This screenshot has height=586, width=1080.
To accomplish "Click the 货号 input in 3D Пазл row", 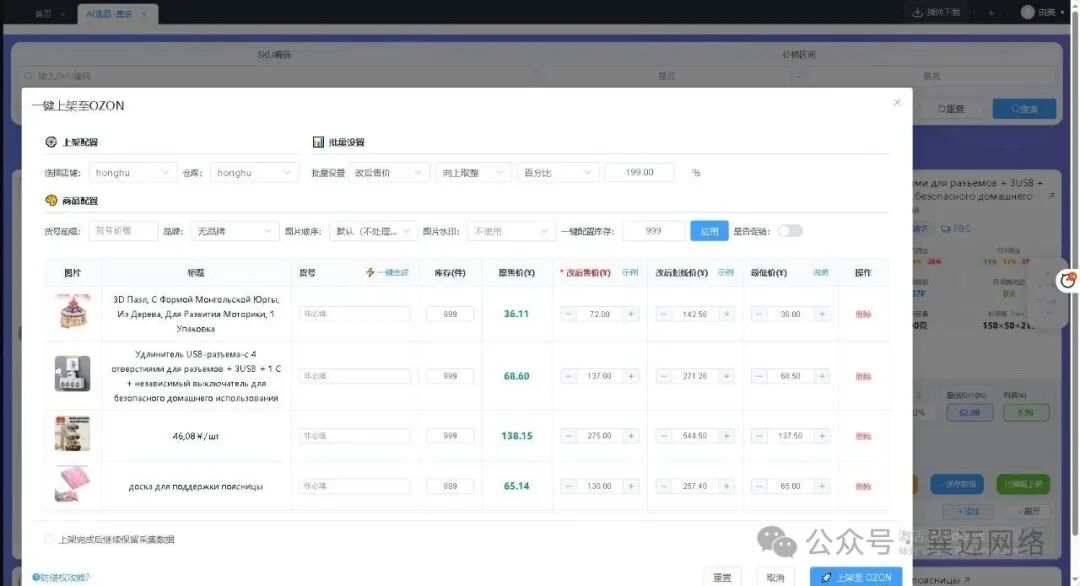I will tap(355, 314).
